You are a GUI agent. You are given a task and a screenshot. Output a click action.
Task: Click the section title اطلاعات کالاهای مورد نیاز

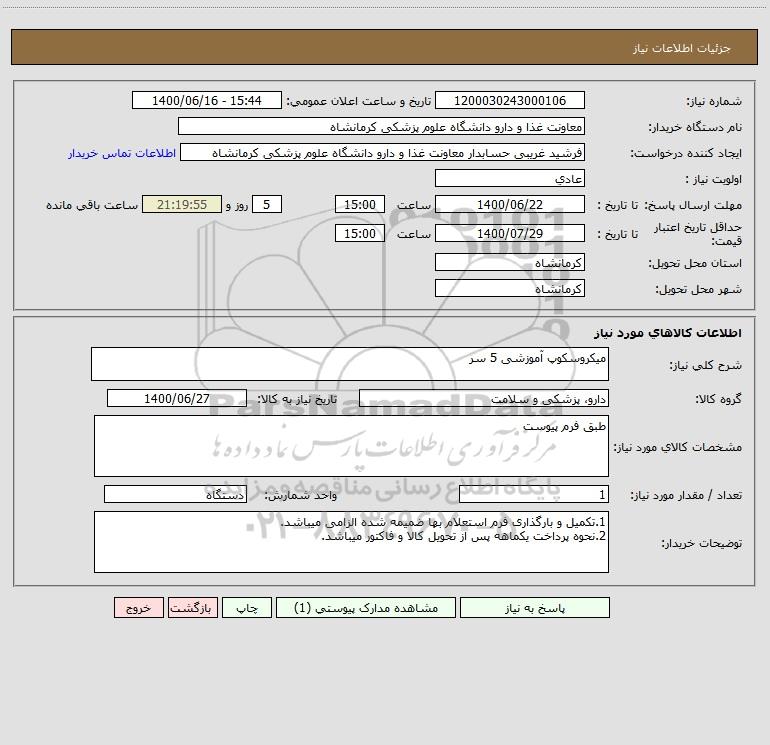pos(668,333)
